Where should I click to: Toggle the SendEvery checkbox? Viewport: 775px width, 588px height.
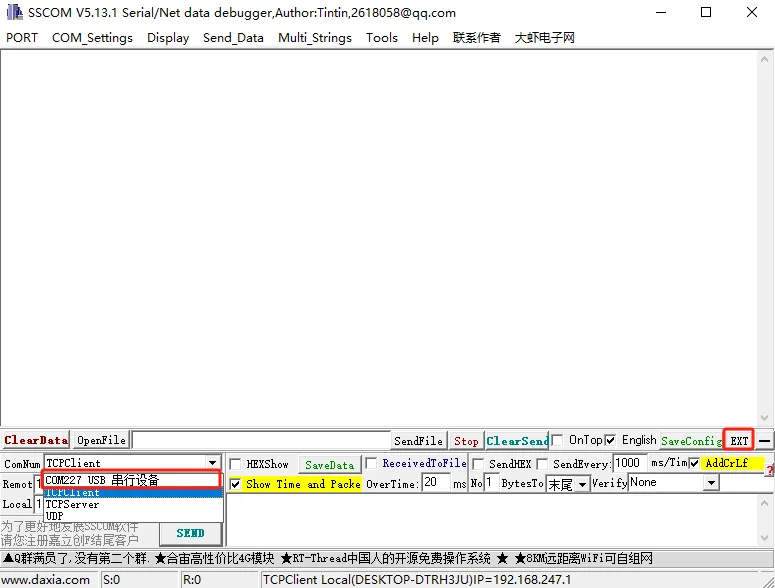(543, 465)
